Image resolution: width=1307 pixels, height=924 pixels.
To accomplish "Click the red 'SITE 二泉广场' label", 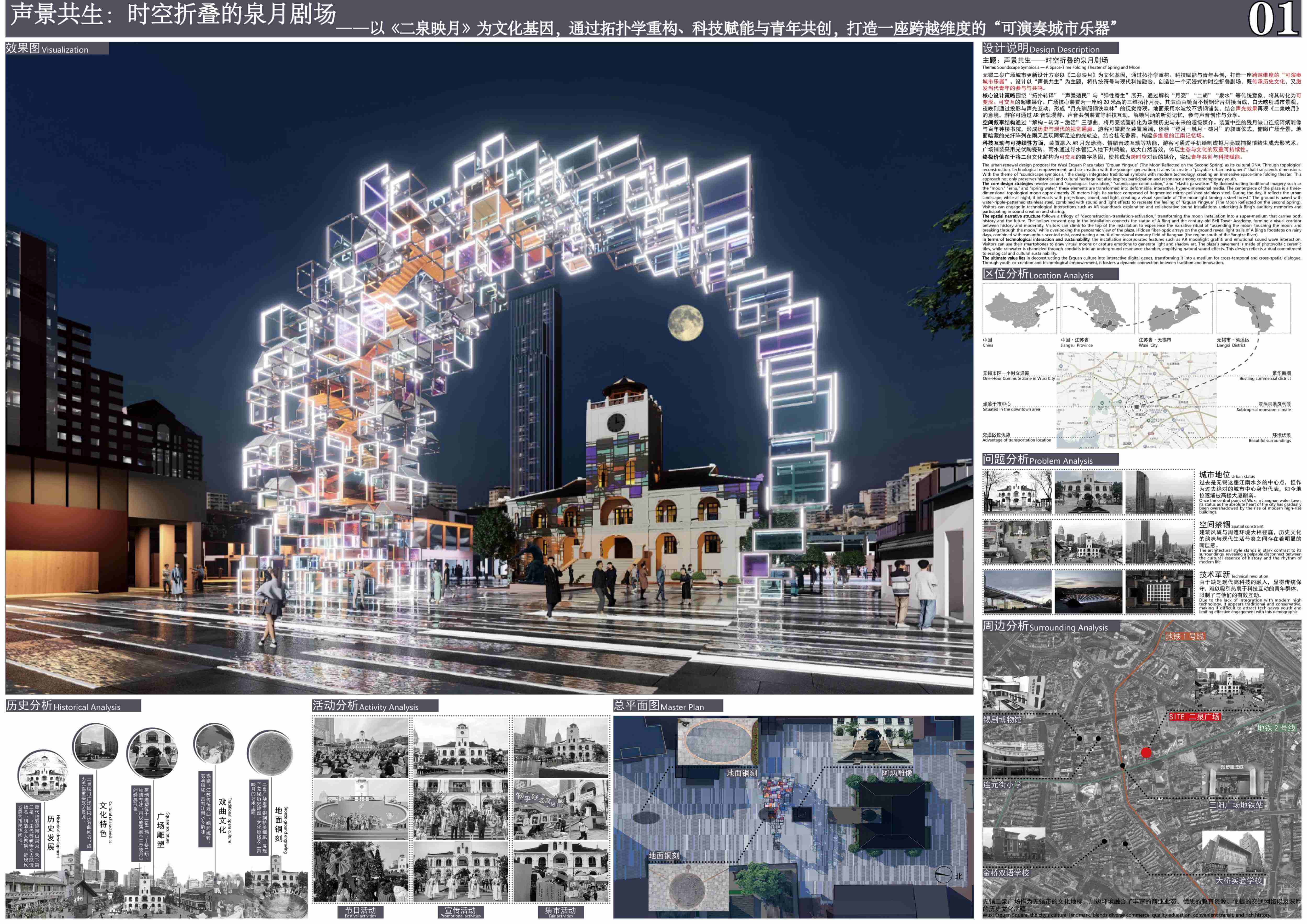I will click(1194, 717).
